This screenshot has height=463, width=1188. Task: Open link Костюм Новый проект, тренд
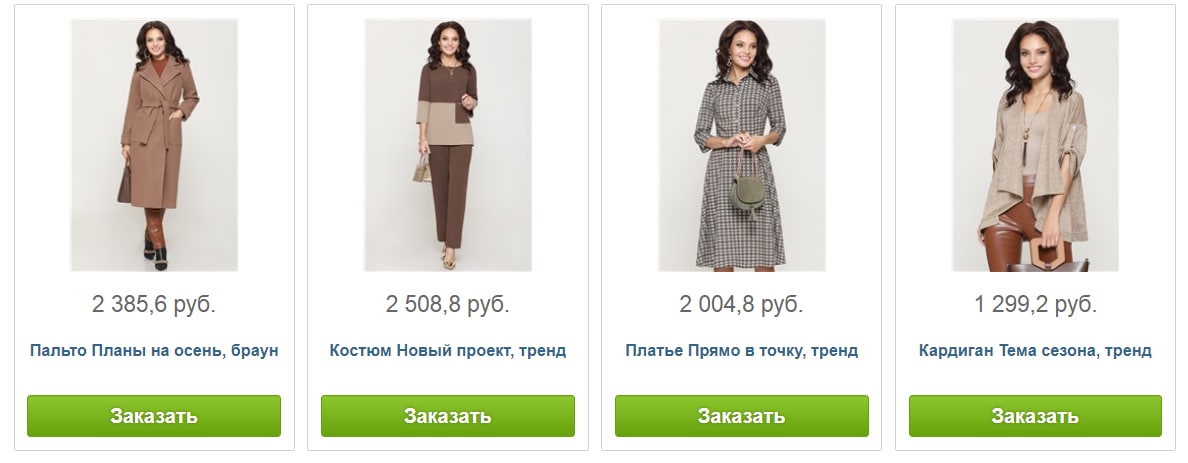tap(448, 351)
